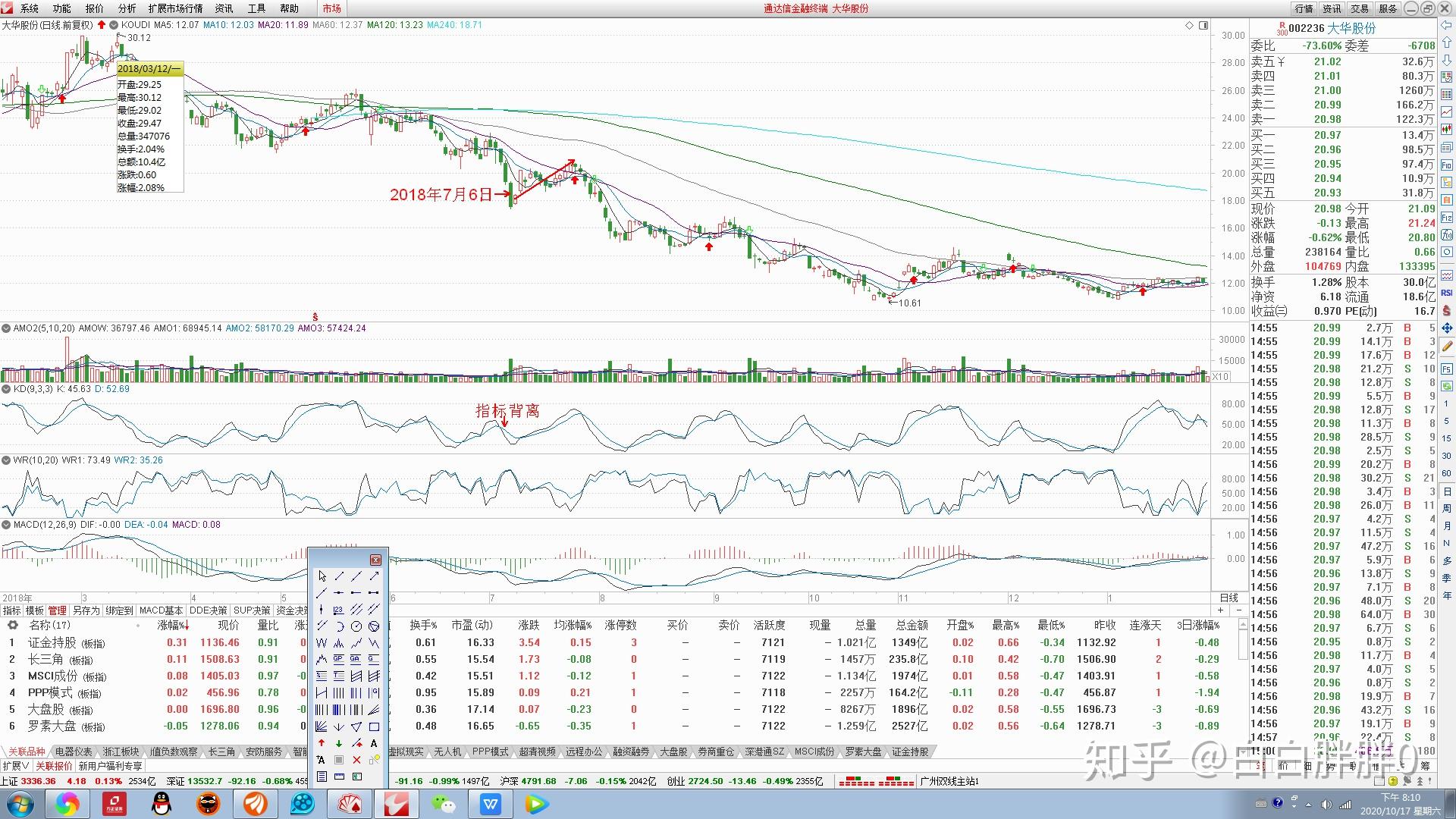Switch to the 电器仪表 tab
This screenshot has height=819, width=1456.
point(74,752)
